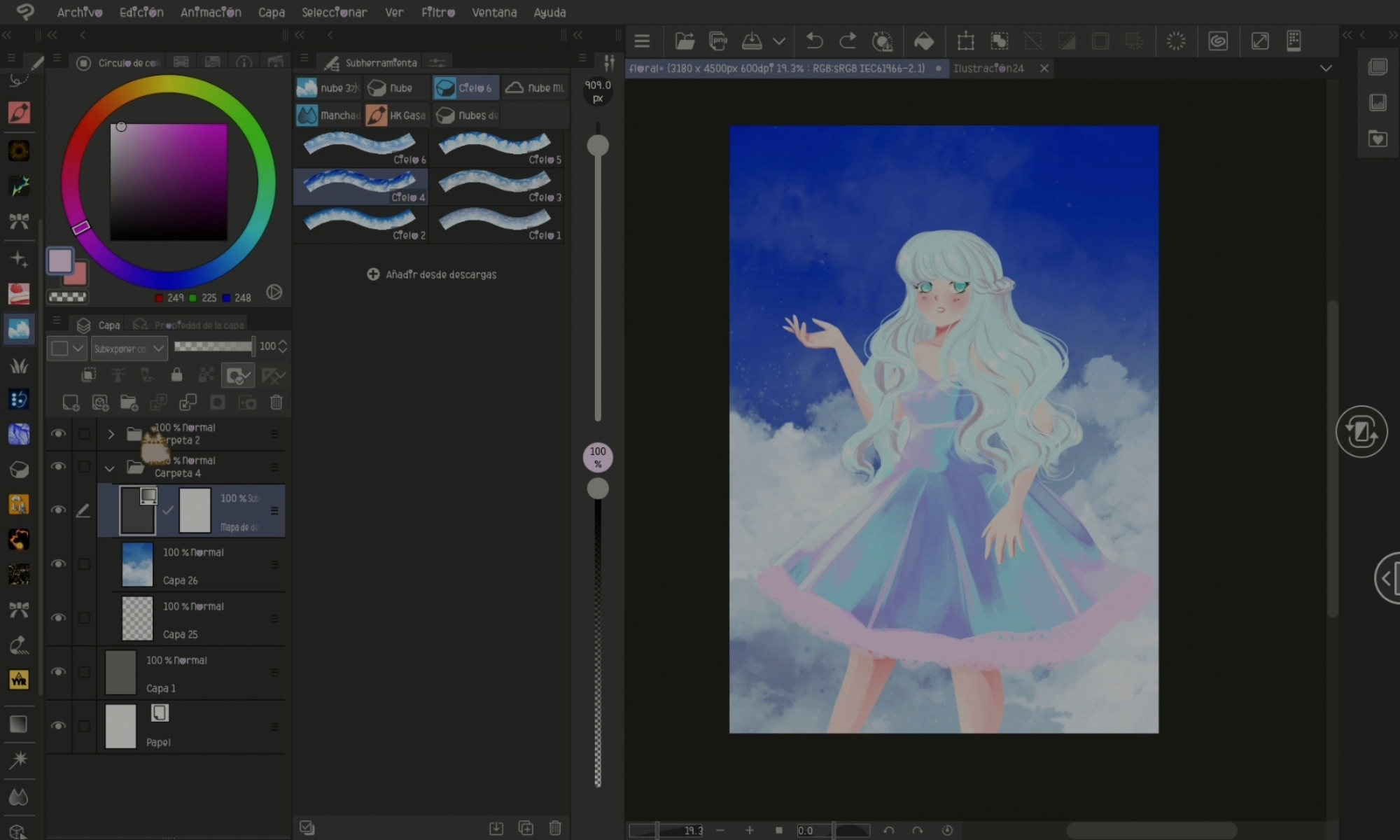
Task: Click the Capa 26 layer thumbnail
Action: coord(137,564)
